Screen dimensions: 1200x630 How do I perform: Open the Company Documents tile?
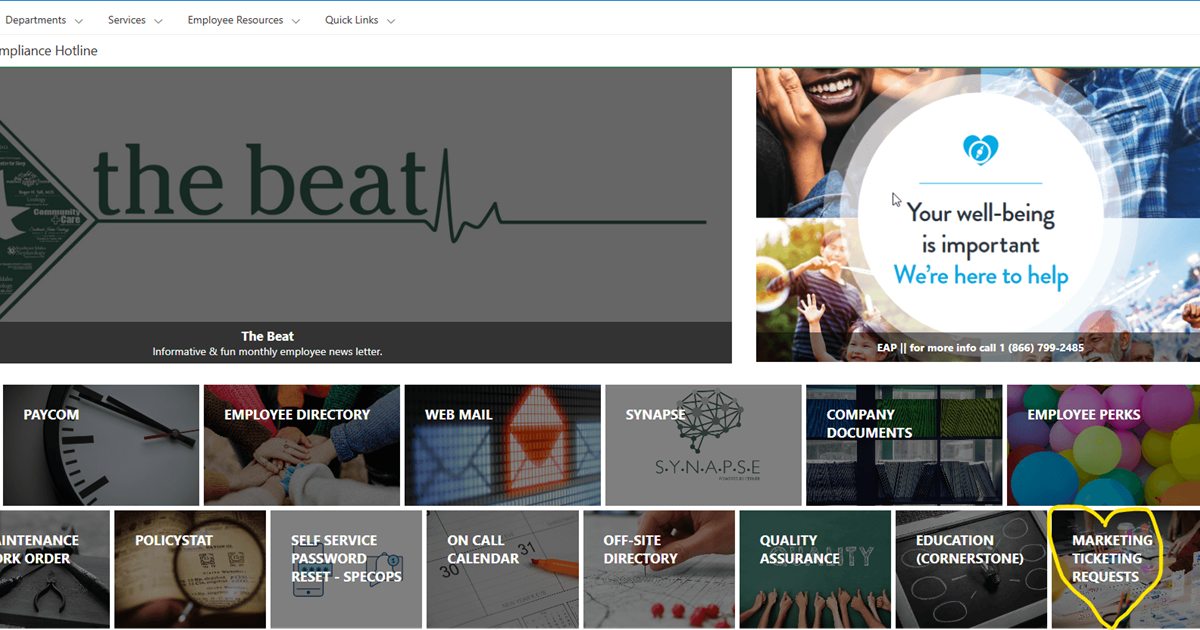pyautogui.click(x=904, y=445)
